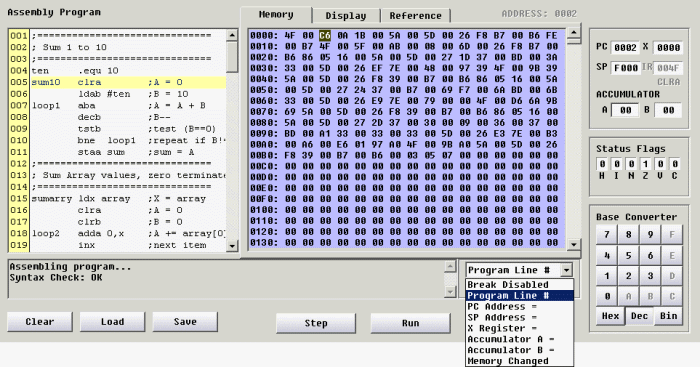Image resolution: width=700 pixels, height=367 pixels.
Task: Toggle the Hex base converter mode
Action: [610, 316]
